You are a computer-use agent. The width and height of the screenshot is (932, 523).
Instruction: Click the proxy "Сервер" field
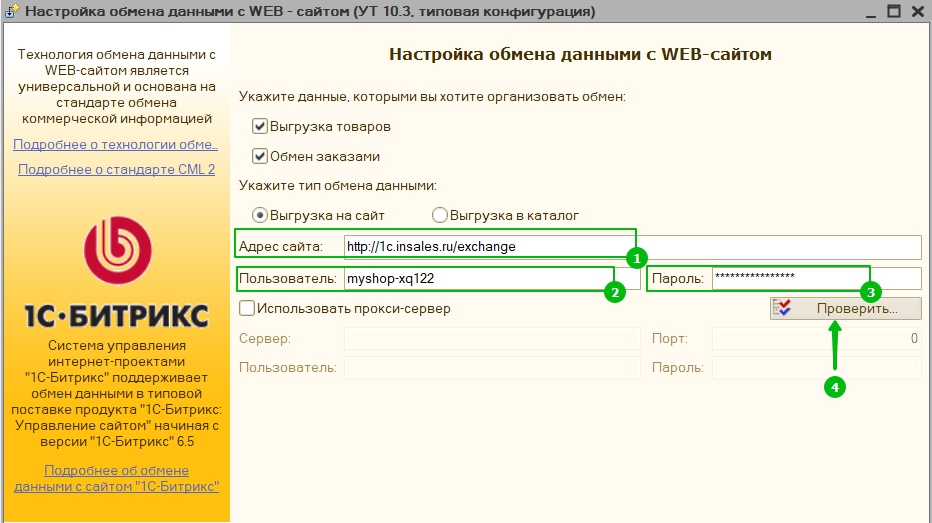(x=492, y=338)
